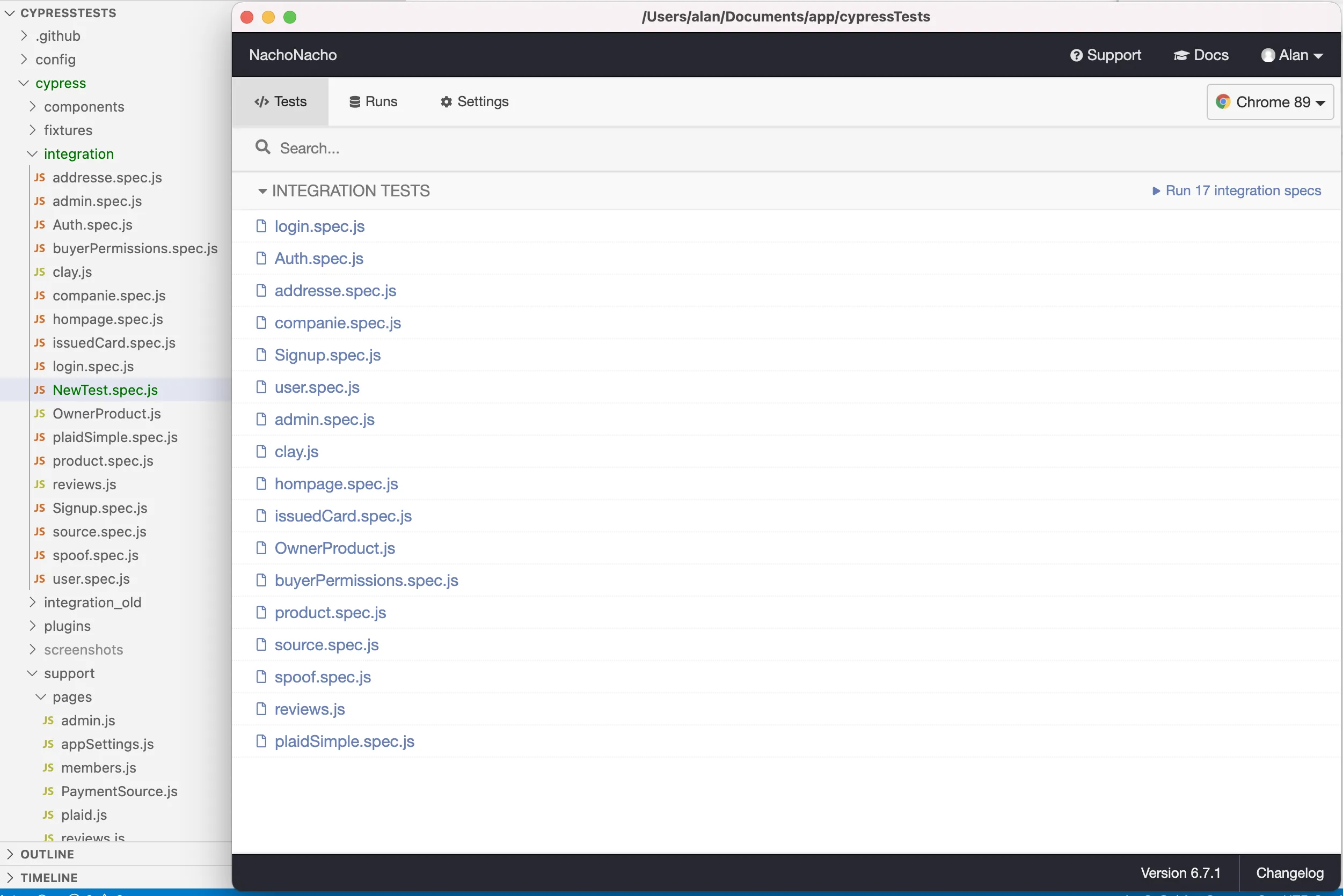
Task: Expand the integration_old folder
Action: 32,603
